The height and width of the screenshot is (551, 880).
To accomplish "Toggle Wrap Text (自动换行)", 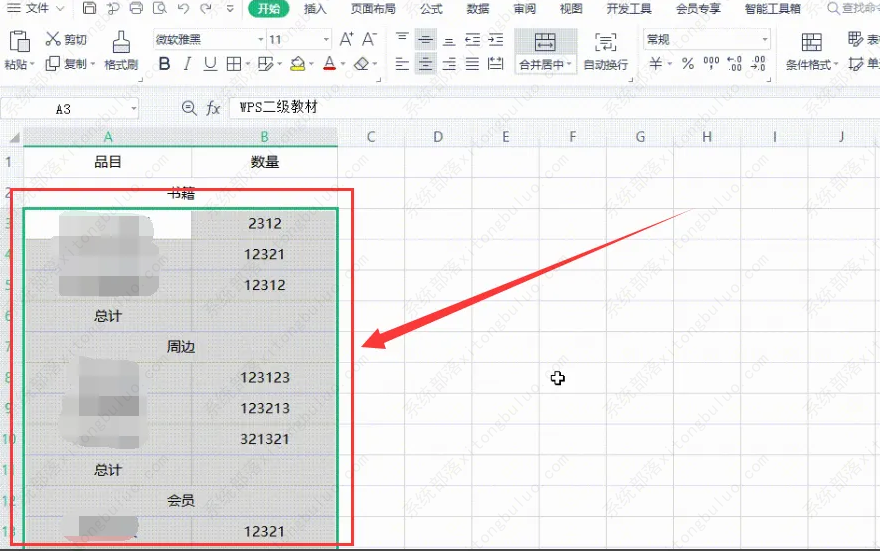I will click(x=606, y=51).
